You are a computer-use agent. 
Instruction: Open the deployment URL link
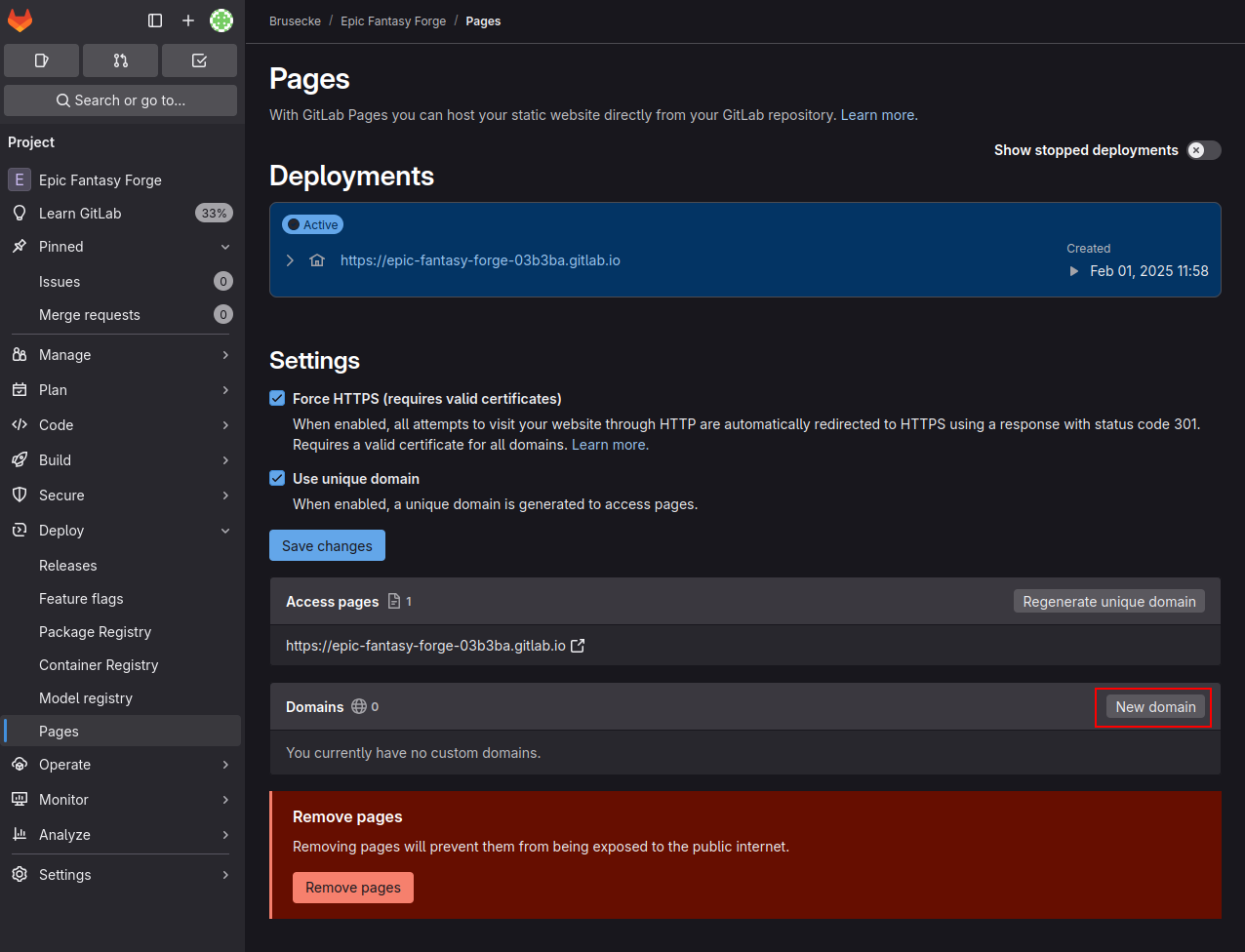[x=480, y=260]
